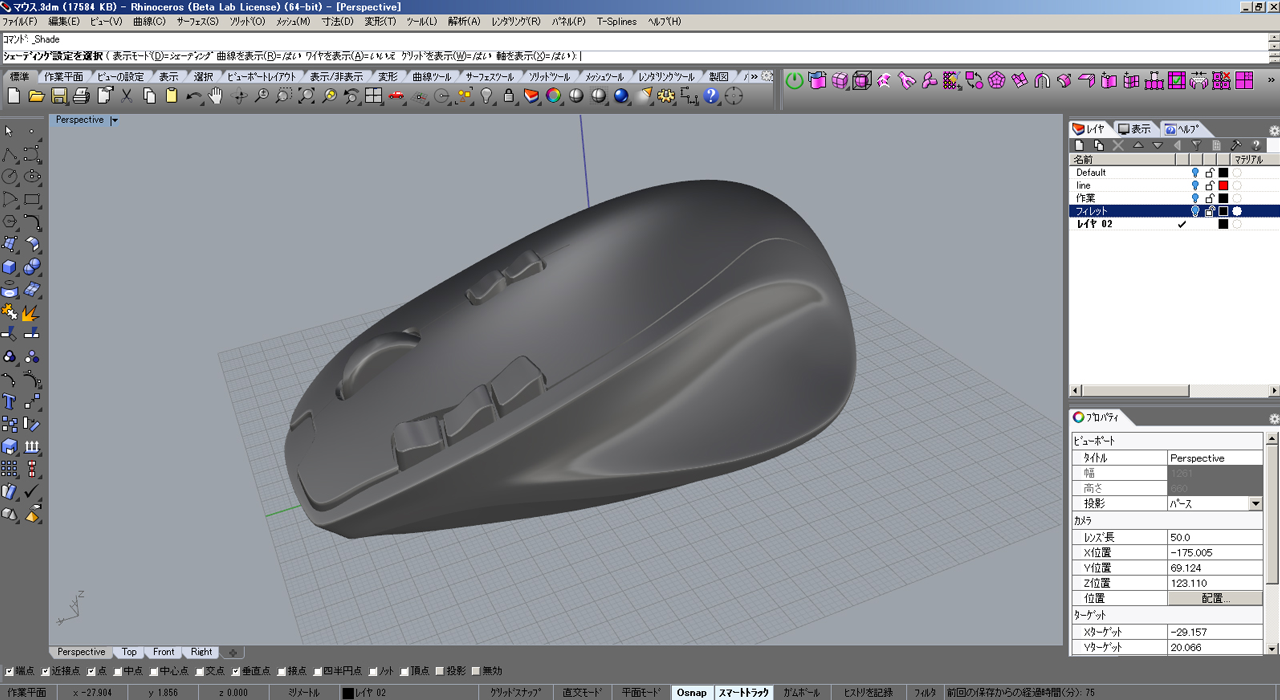The height and width of the screenshot is (700, 1280).
Task: Click the red color swatch of line layer
Action: point(1222,185)
